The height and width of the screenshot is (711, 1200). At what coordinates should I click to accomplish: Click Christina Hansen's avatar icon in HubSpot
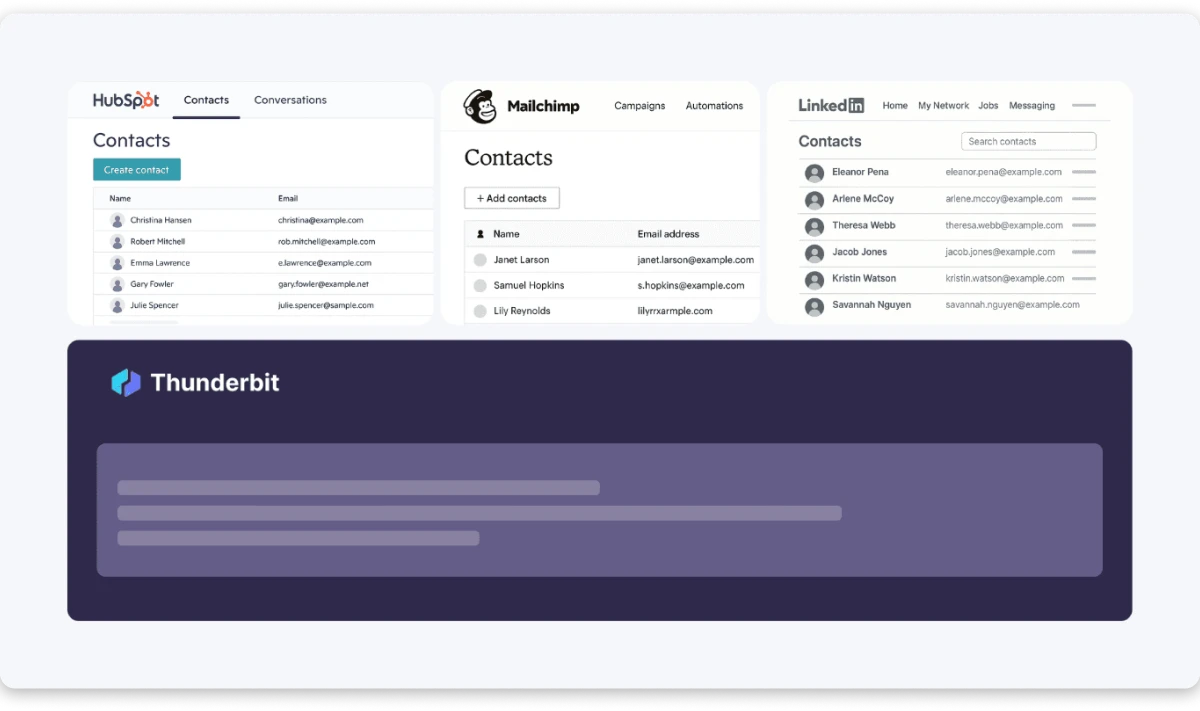tap(118, 220)
